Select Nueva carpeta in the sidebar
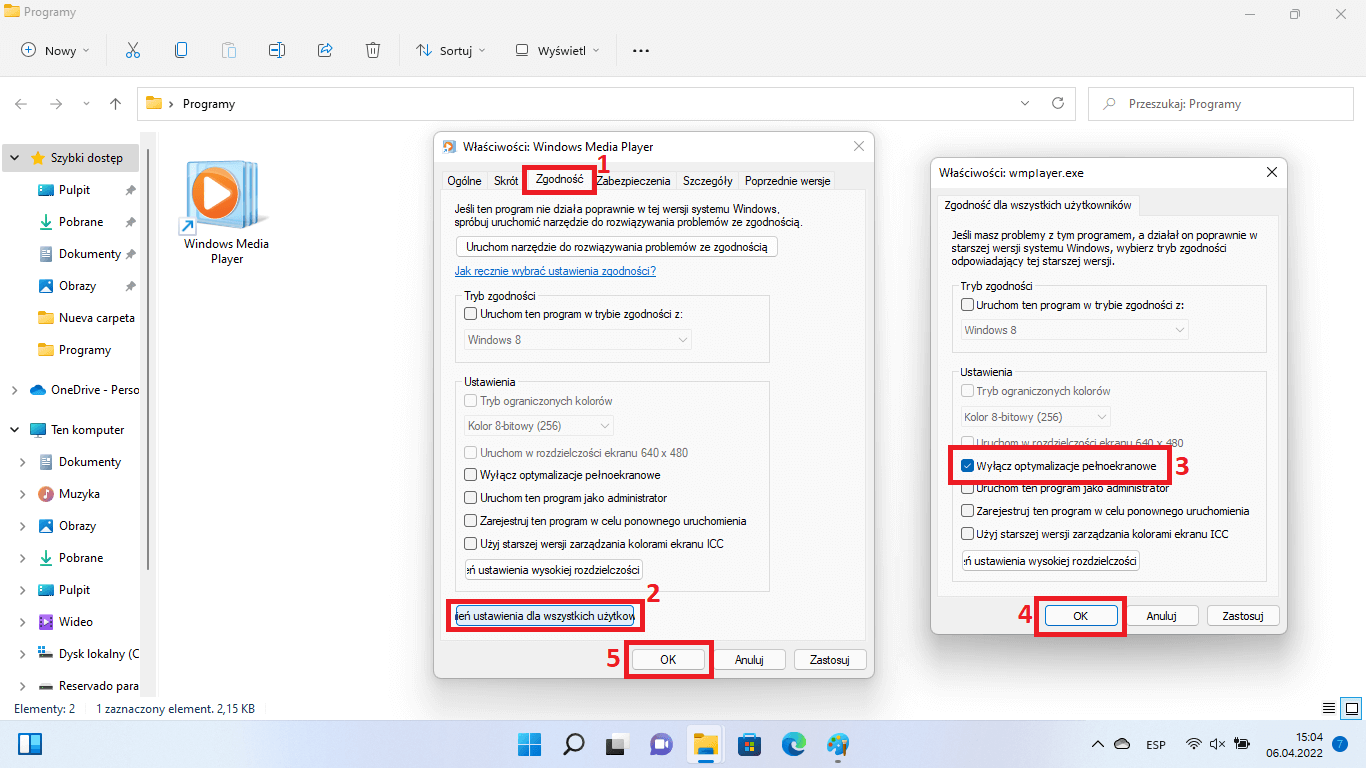The image size is (1366, 768). (85, 318)
